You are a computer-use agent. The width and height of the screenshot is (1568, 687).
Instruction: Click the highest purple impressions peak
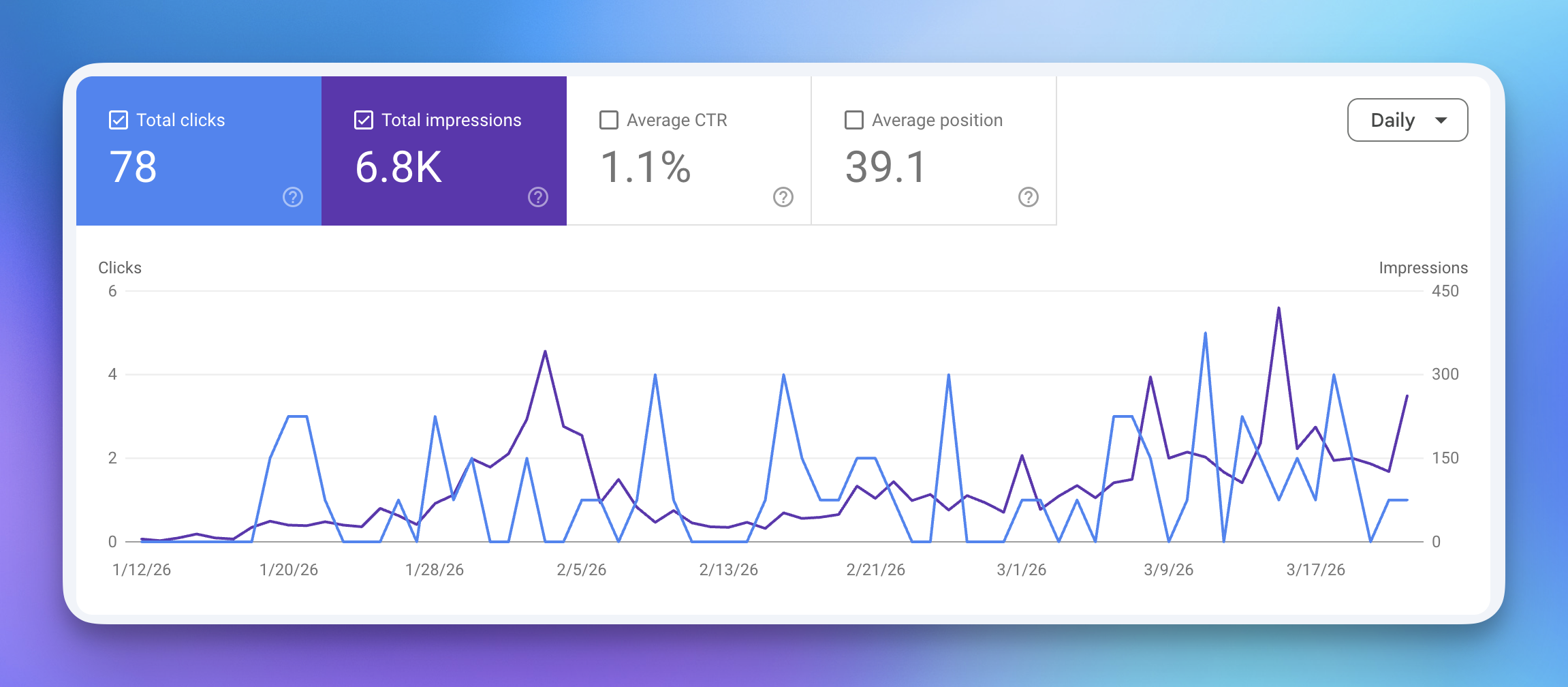pos(1279,309)
